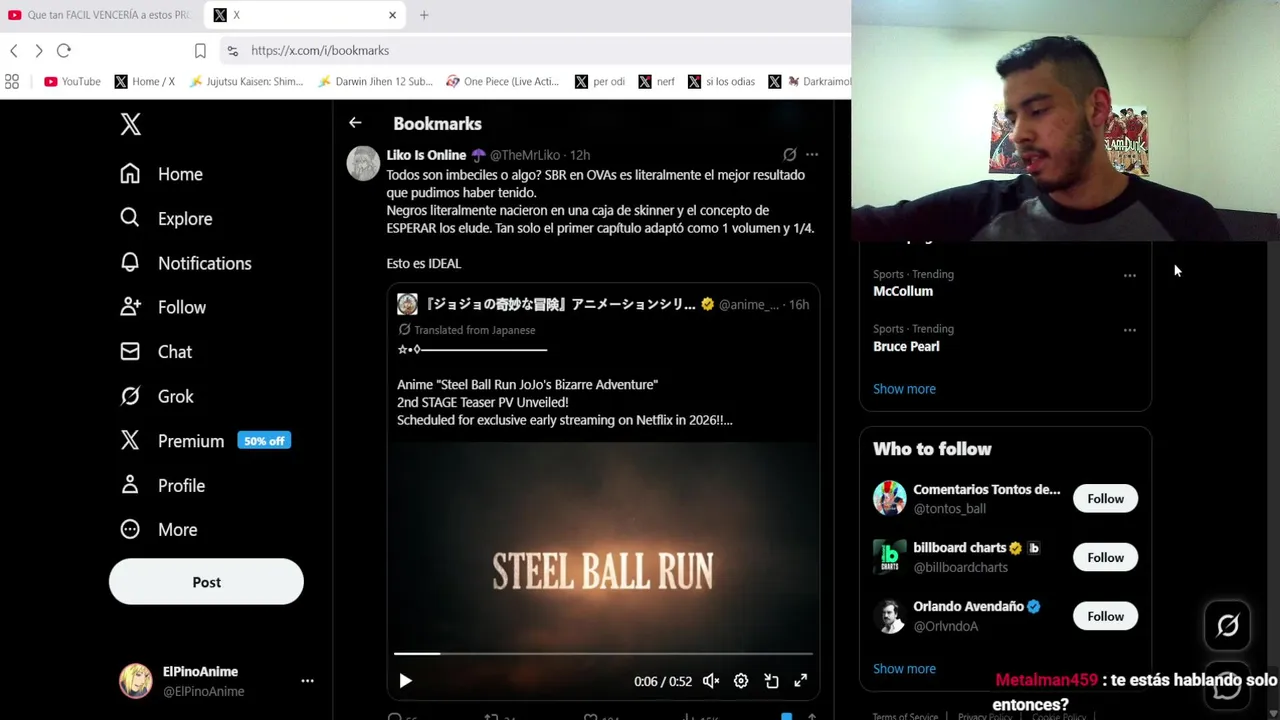The height and width of the screenshot is (720, 1280).
Task: Expand the More sidebar menu
Action: point(159,530)
